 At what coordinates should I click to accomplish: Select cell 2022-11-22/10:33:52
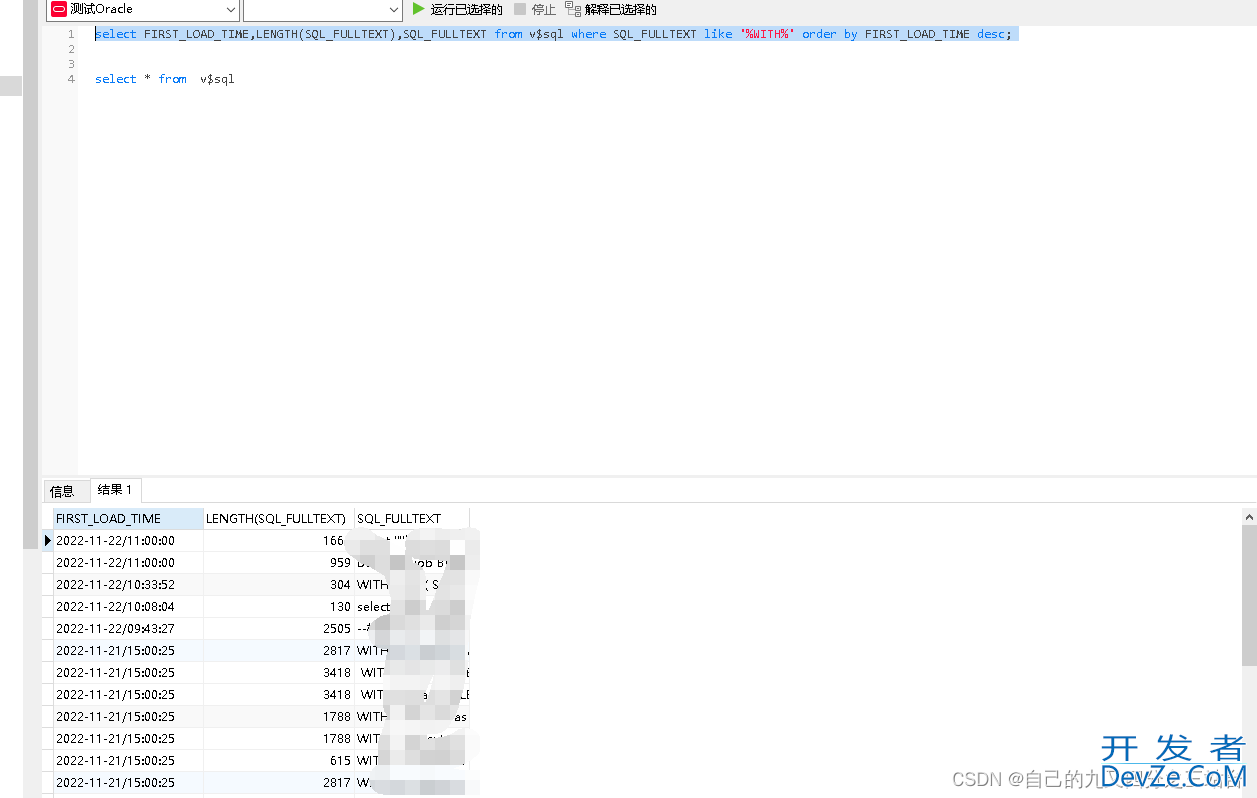point(129,585)
